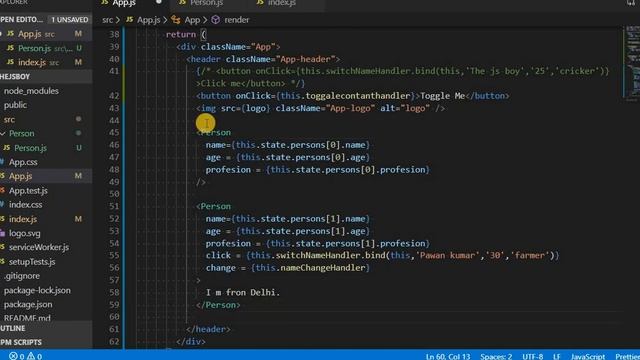This screenshot has height=360, width=640.
Task: Expand the Outline panel section
Action: coord(46,328)
